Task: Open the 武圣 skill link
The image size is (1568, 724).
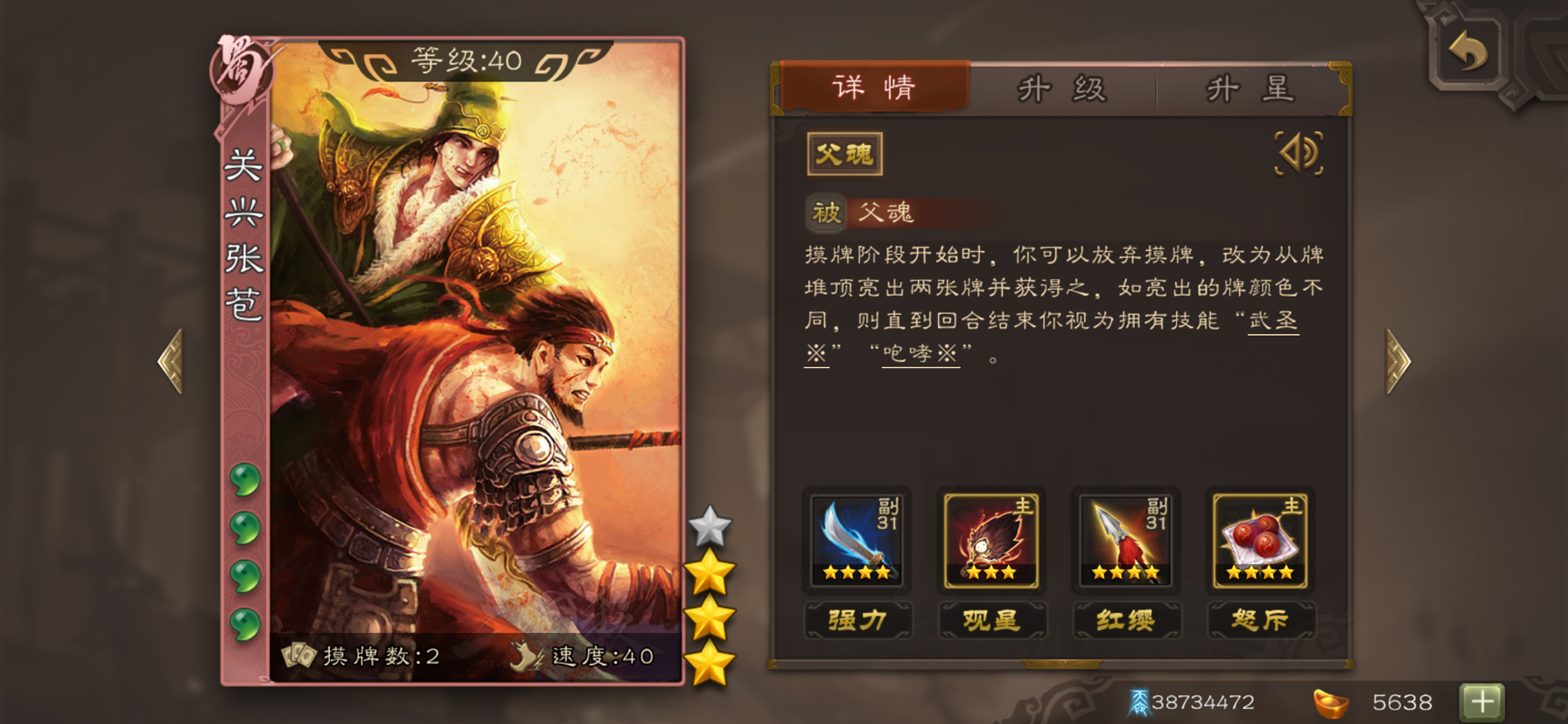Action: (1273, 321)
